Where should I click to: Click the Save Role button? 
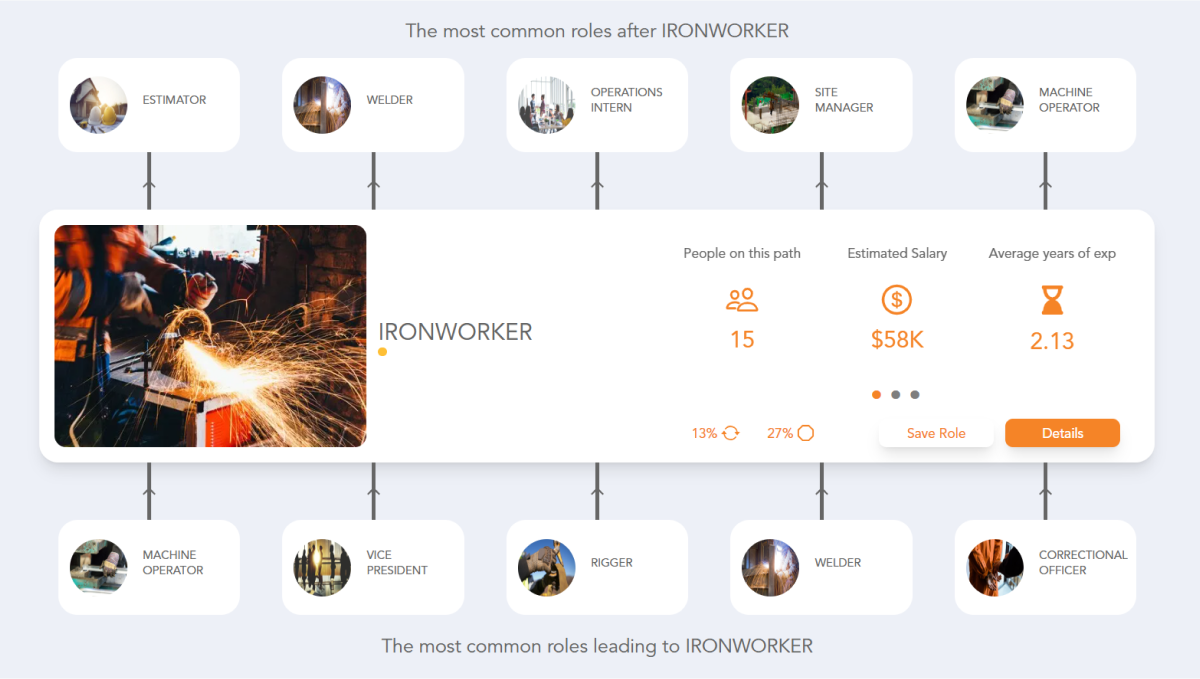936,433
